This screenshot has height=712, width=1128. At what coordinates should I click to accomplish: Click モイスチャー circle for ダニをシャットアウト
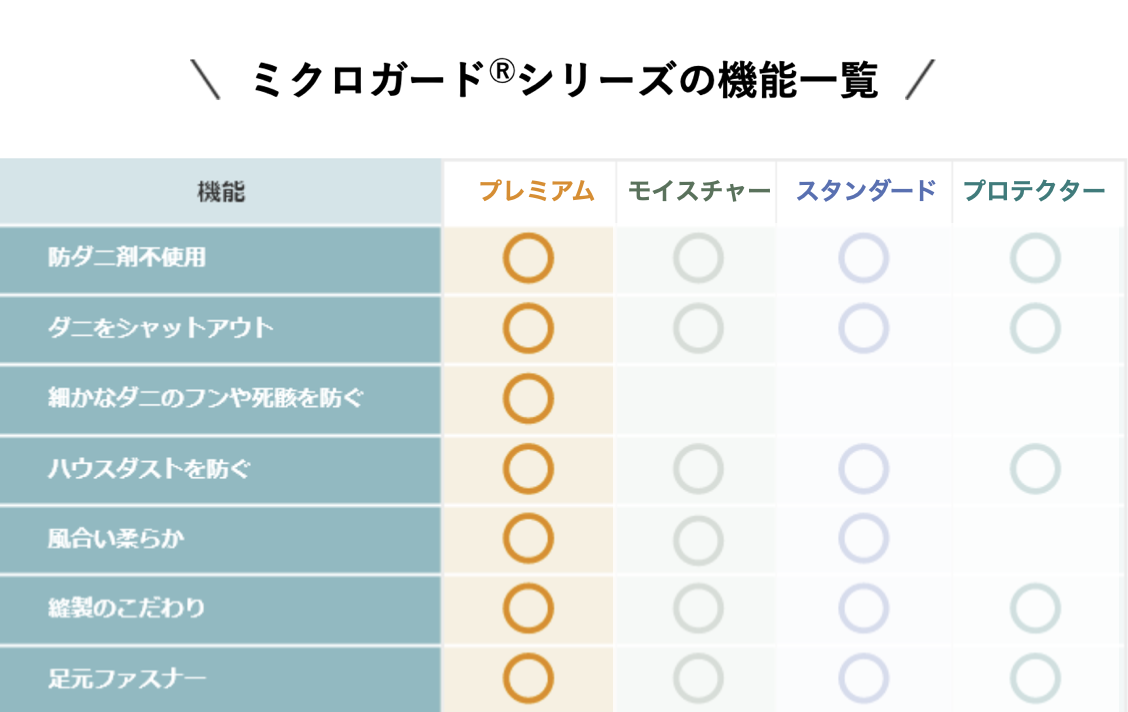(699, 328)
